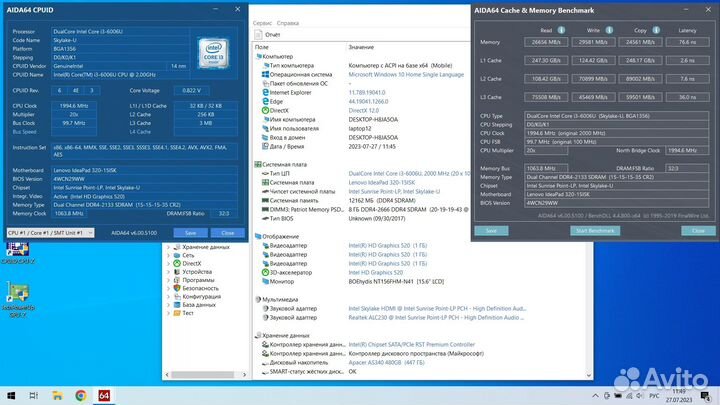Open the Сервис menu

point(262,21)
